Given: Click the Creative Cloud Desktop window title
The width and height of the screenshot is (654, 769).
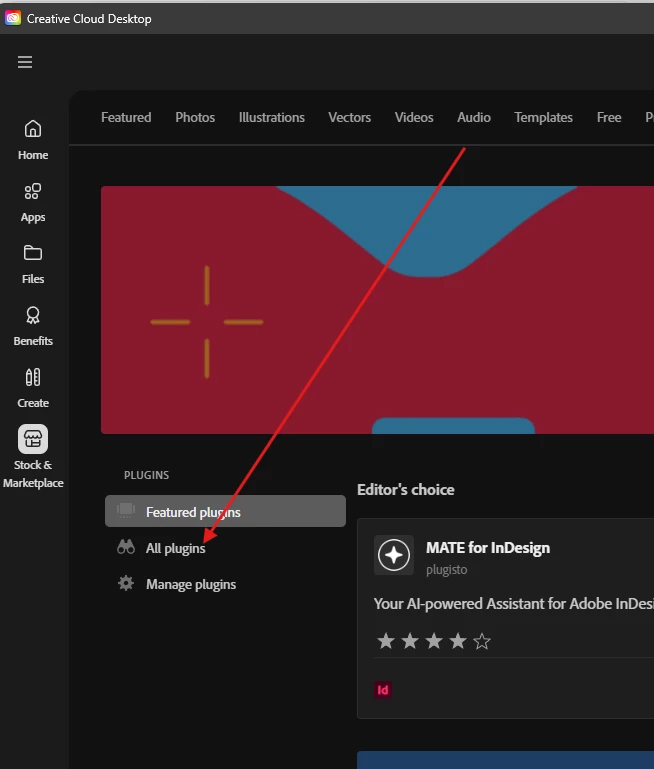Looking at the screenshot, I should tap(89, 19).
